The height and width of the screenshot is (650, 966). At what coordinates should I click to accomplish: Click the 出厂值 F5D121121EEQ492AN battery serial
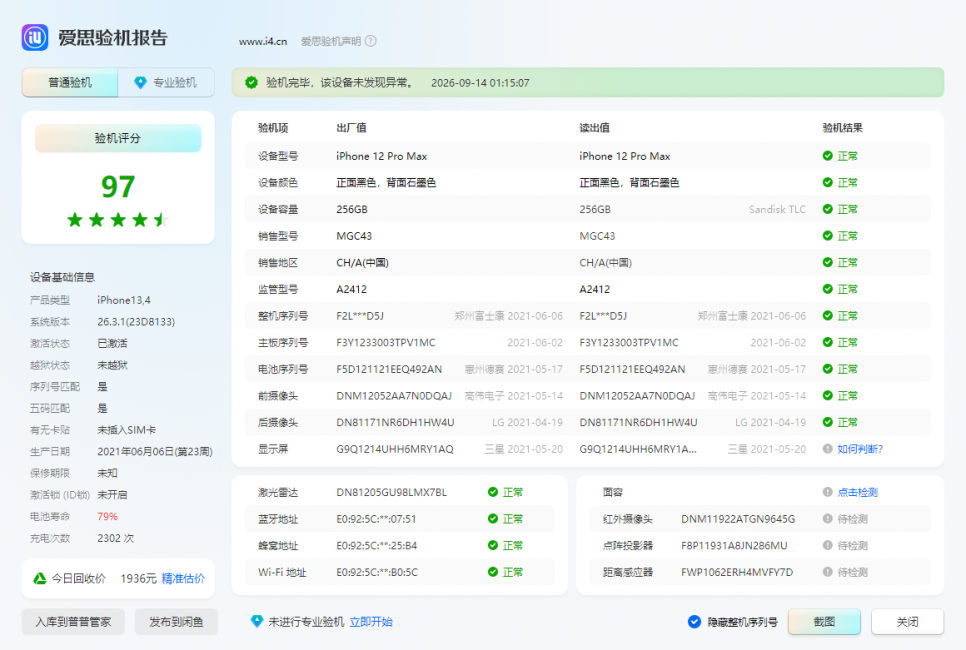389,368
